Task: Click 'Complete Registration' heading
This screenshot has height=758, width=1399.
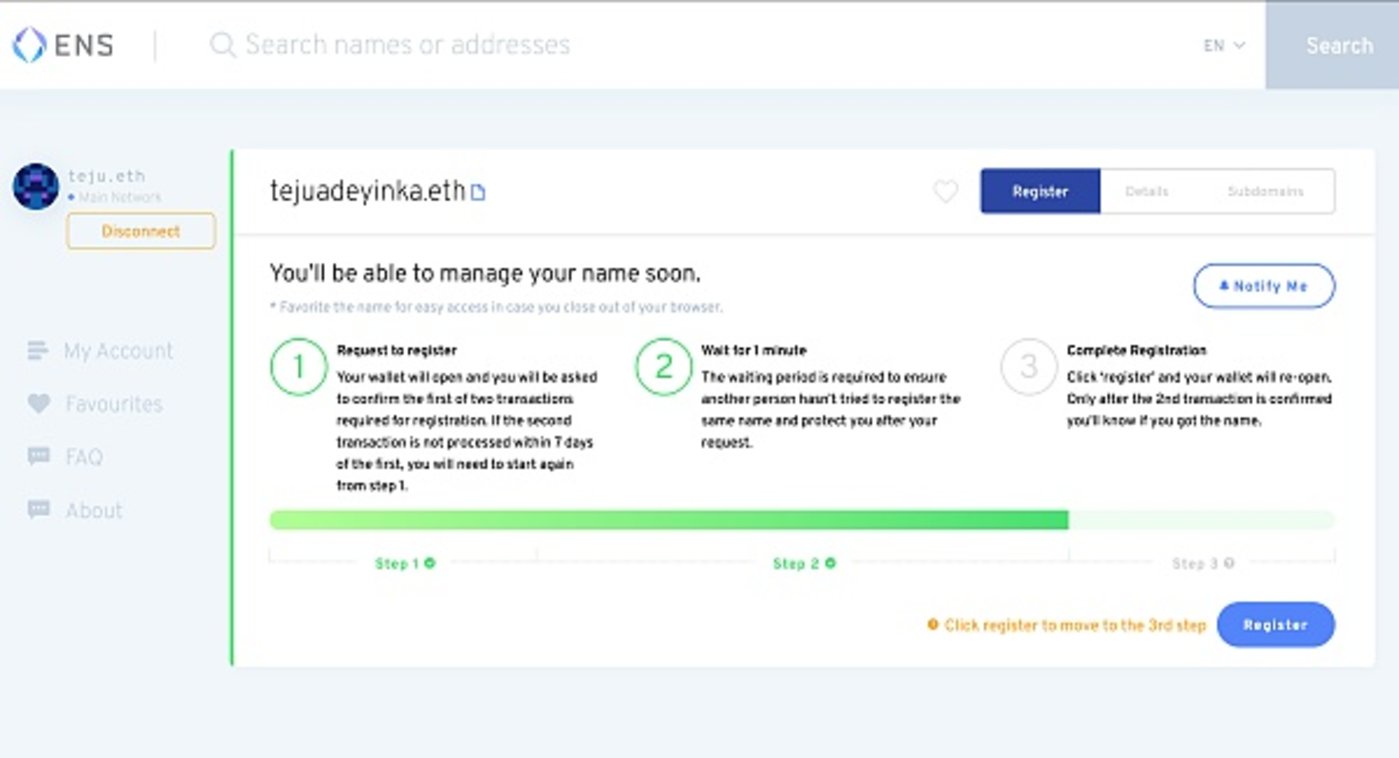Action: 1137,351
